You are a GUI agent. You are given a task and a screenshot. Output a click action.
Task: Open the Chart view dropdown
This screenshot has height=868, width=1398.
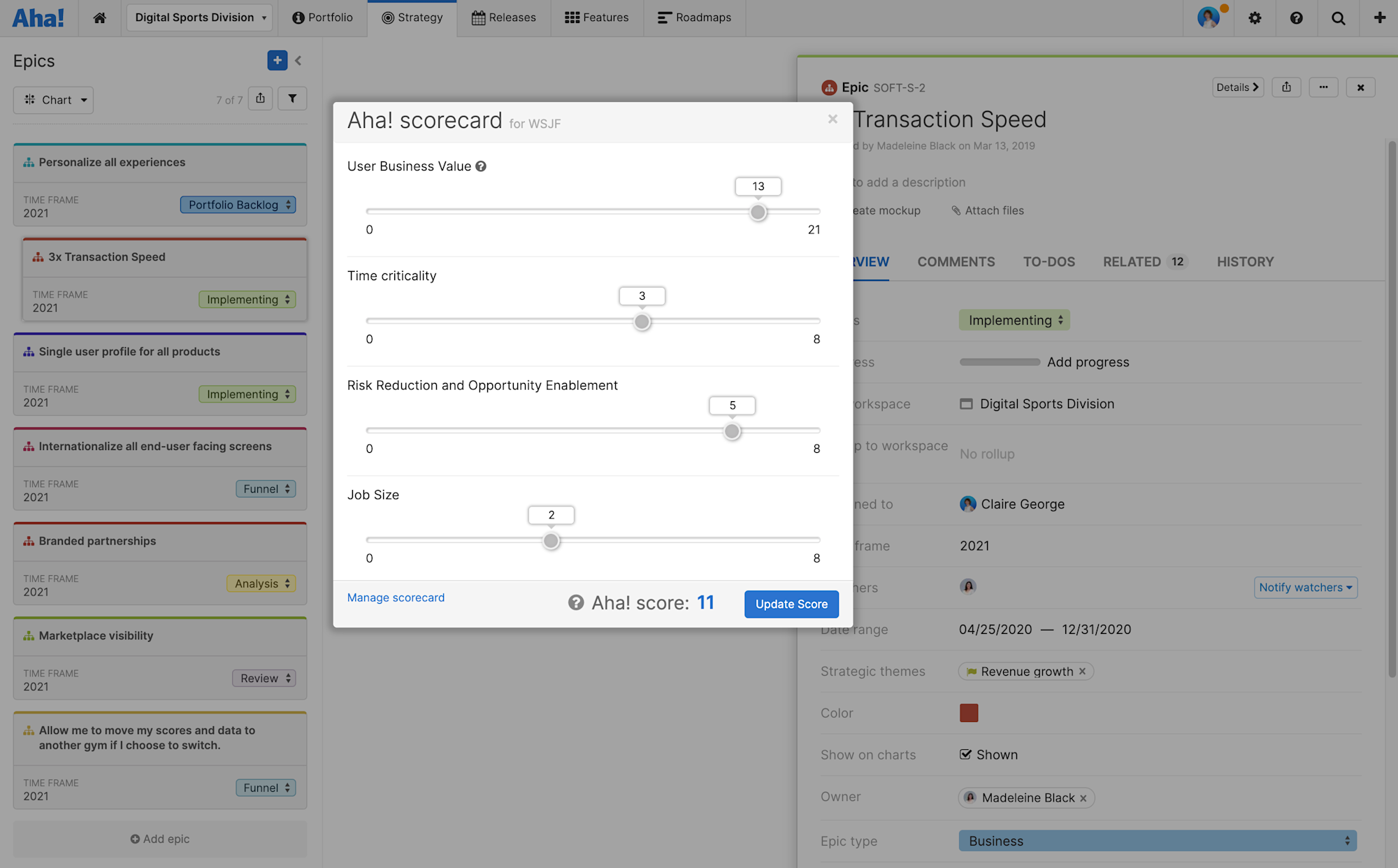[53, 100]
